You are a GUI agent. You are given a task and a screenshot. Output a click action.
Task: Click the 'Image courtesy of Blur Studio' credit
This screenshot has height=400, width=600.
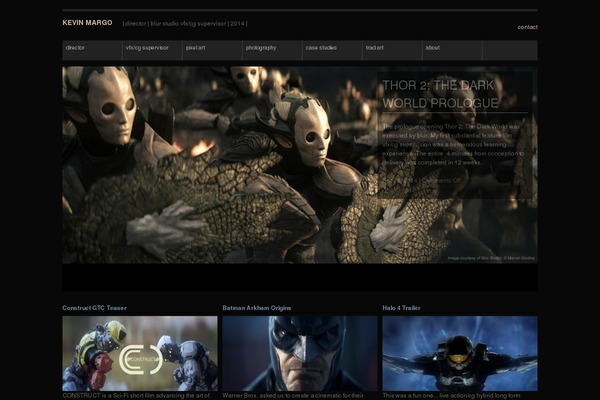click(x=491, y=258)
